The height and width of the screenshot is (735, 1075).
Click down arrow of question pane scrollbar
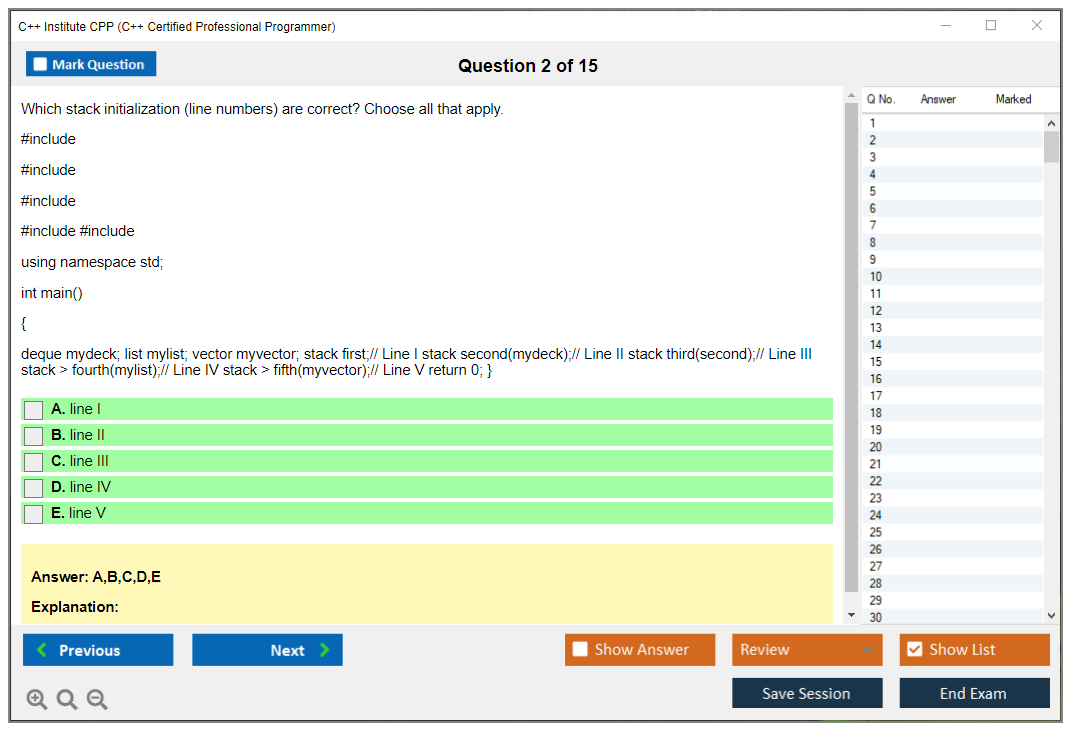tap(852, 615)
